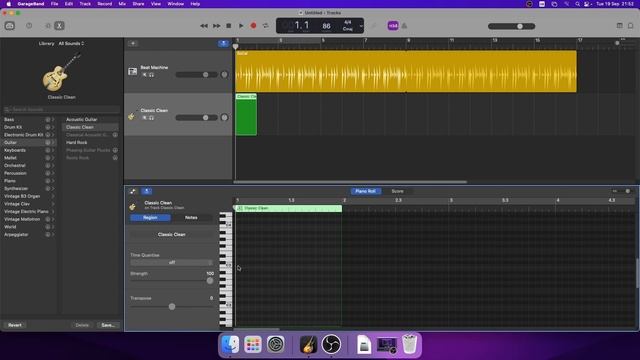This screenshot has width=640, height=360.
Task: Toggle the Editors scissors button in toolbar
Action: (59, 26)
